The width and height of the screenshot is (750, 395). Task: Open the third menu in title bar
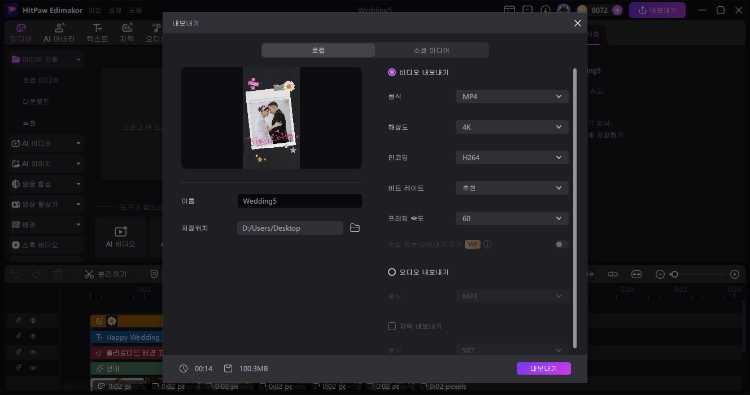tap(135, 10)
